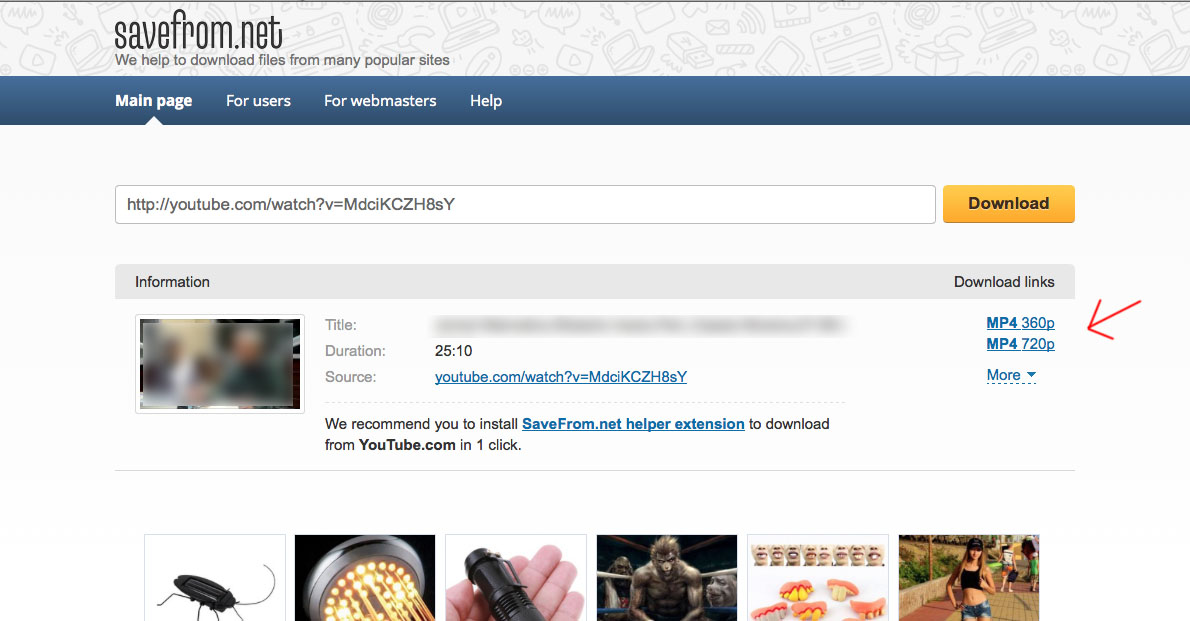The image size is (1190, 621).
Task: Open the monkey boxer ad thumbnail
Action: [667, 578]
